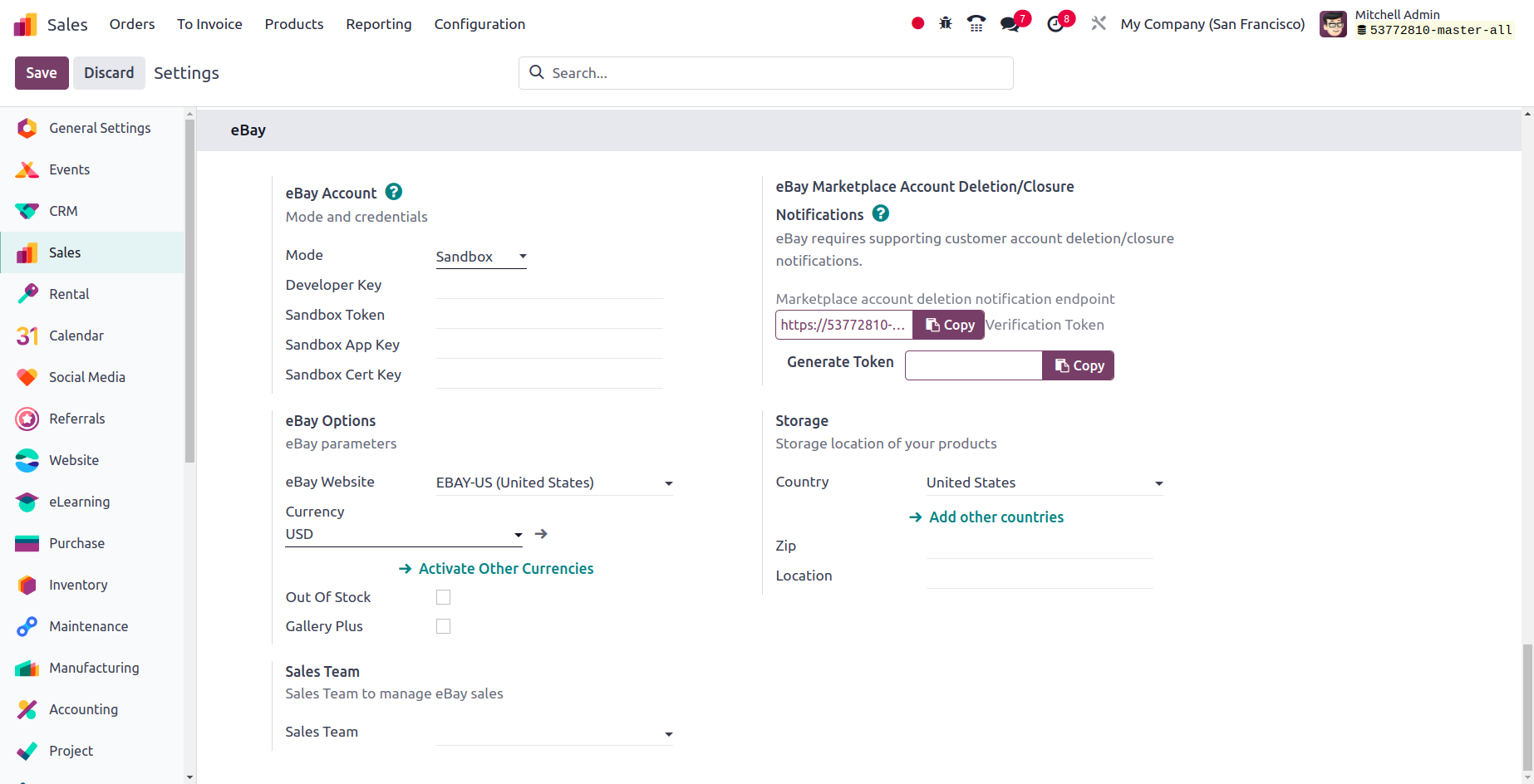Select Purchase in settings sidebar

coord(92,543)
